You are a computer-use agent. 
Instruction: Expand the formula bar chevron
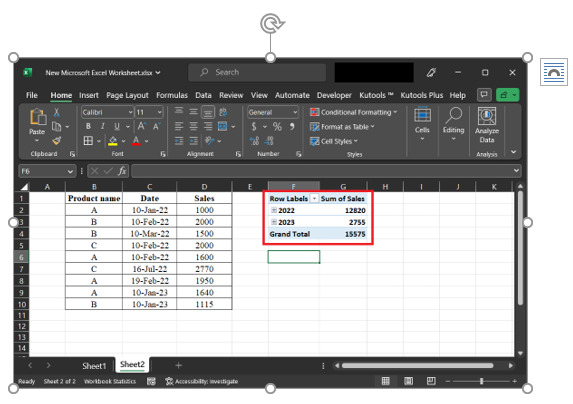516,171
